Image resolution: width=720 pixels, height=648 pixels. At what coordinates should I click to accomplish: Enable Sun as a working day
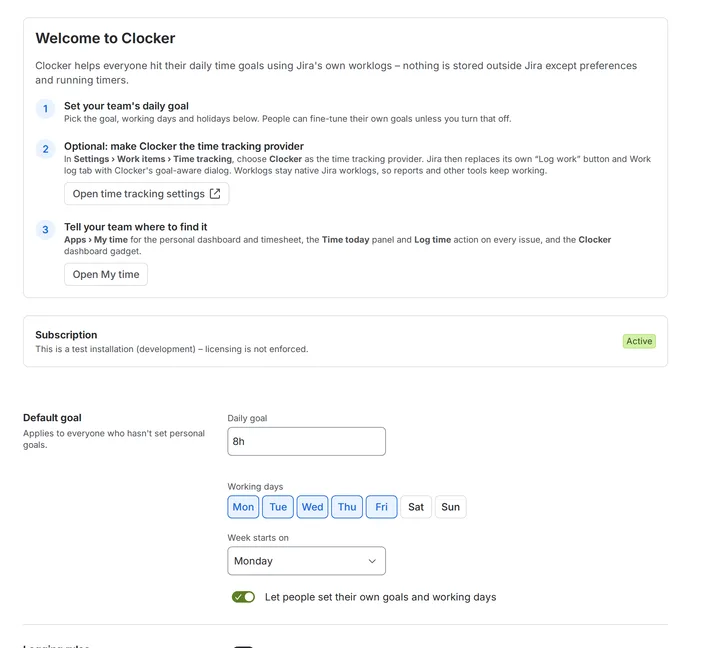coord(450,507)
